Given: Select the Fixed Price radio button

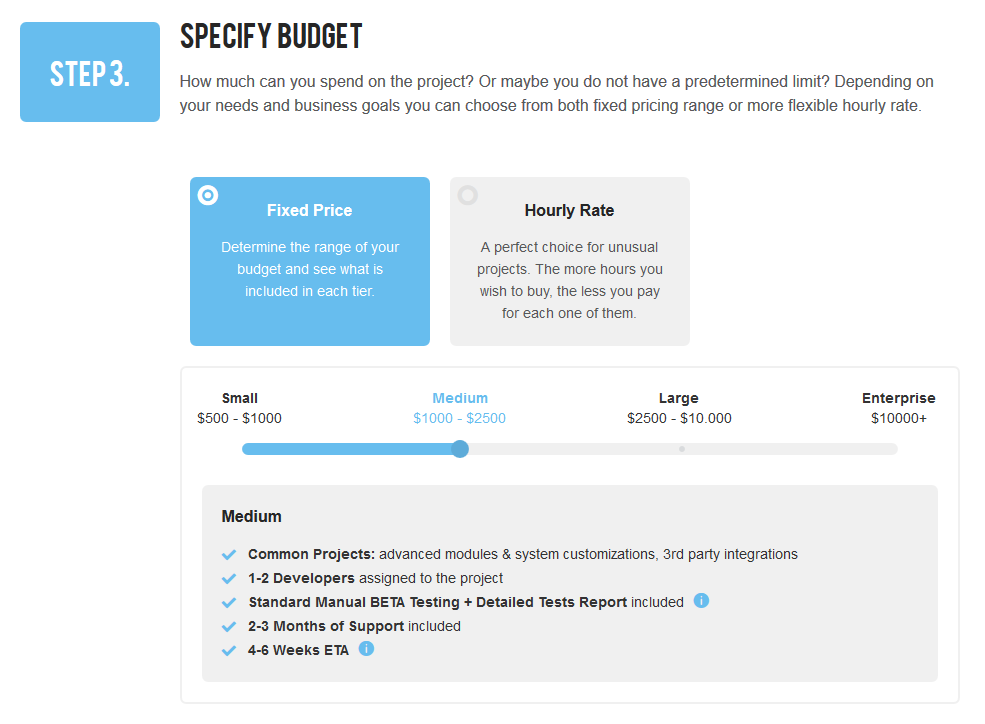Looking at the screenshot, I should point(208,195).
